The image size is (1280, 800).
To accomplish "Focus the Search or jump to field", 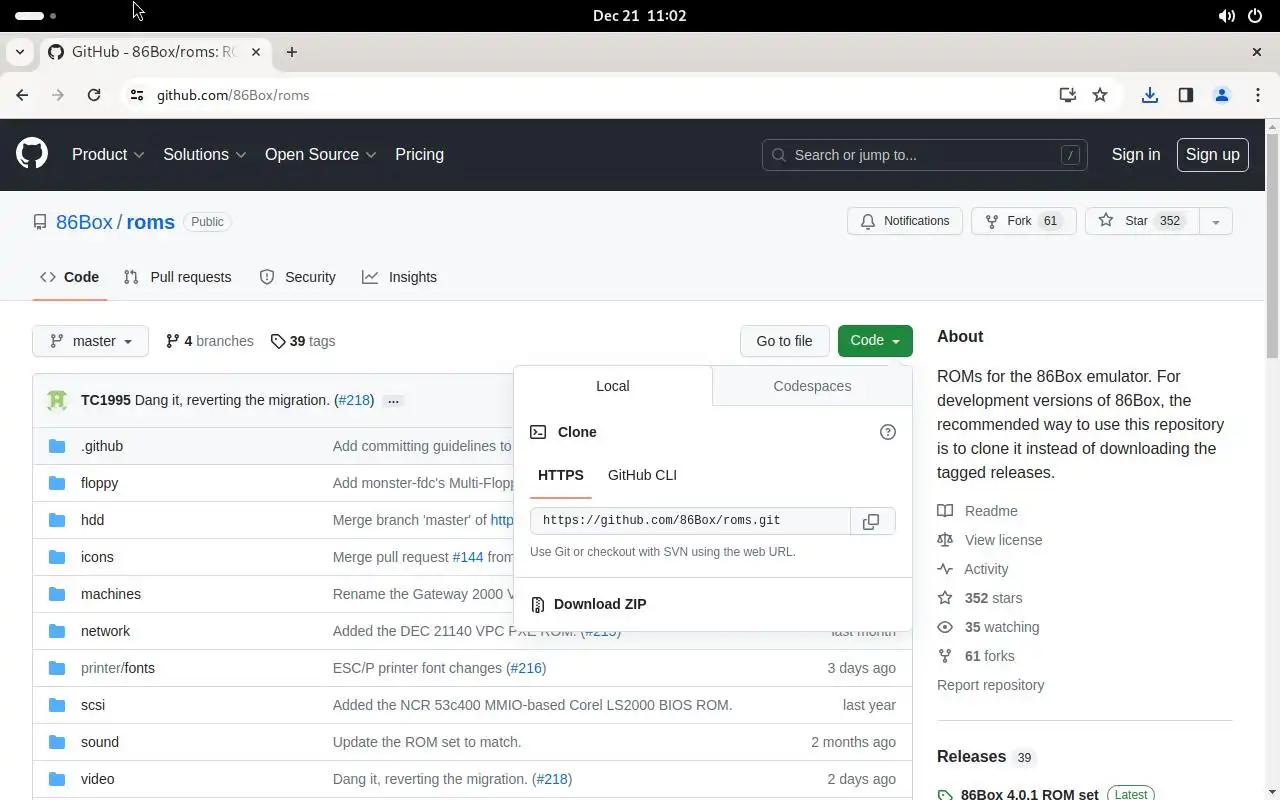I will (x=925, y=155).
